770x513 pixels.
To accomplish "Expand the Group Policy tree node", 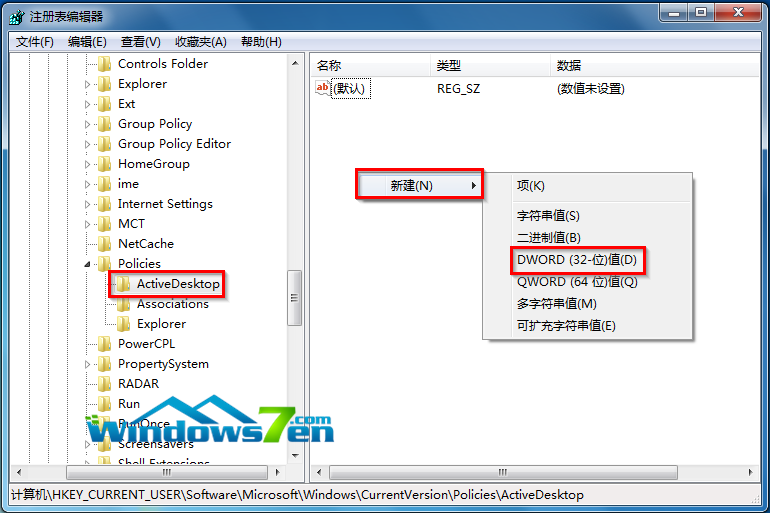I will coord(87,124).
